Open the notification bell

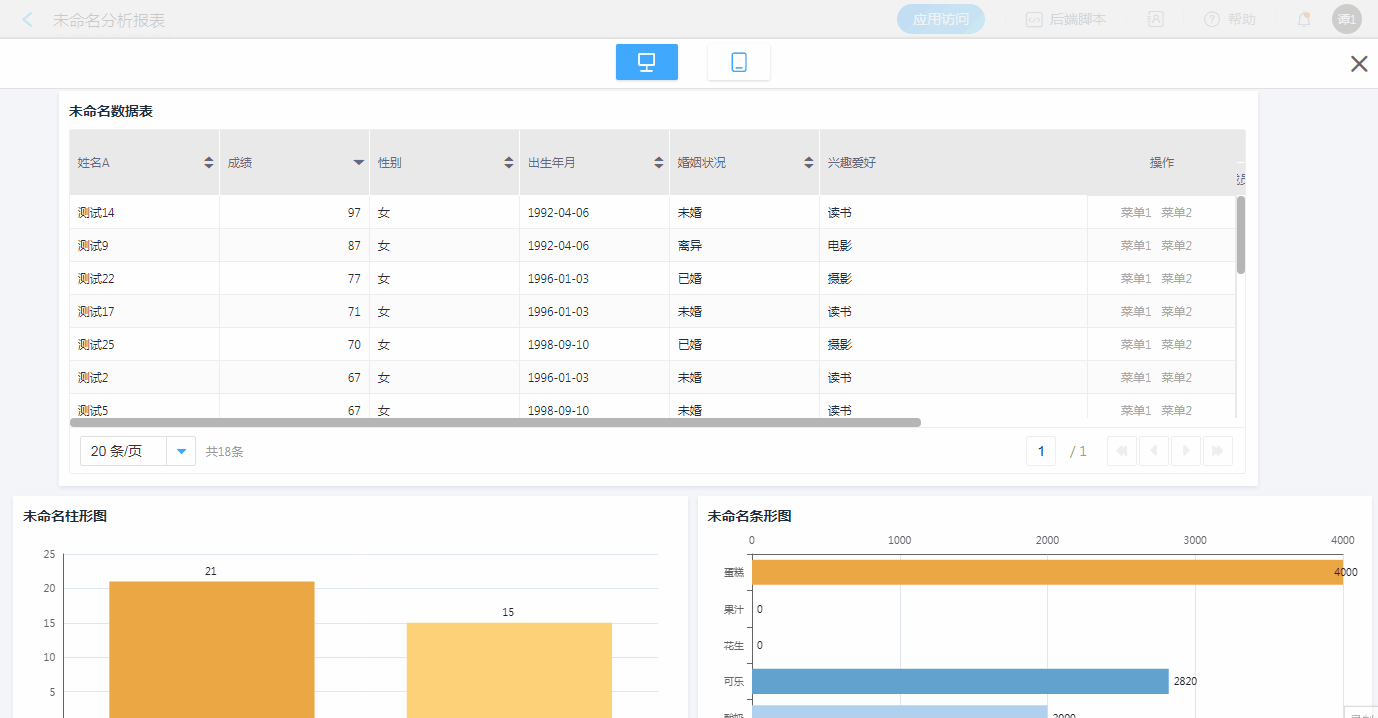click(x=1303, y=19)
